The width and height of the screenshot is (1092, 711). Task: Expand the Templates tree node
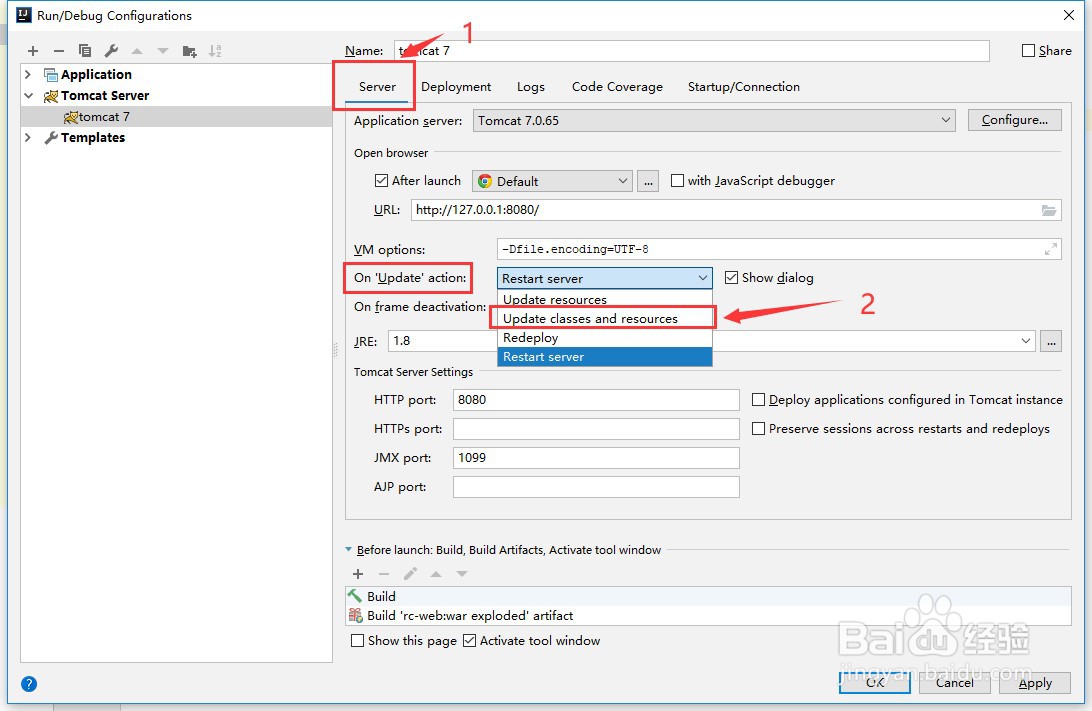click(28, 137)
